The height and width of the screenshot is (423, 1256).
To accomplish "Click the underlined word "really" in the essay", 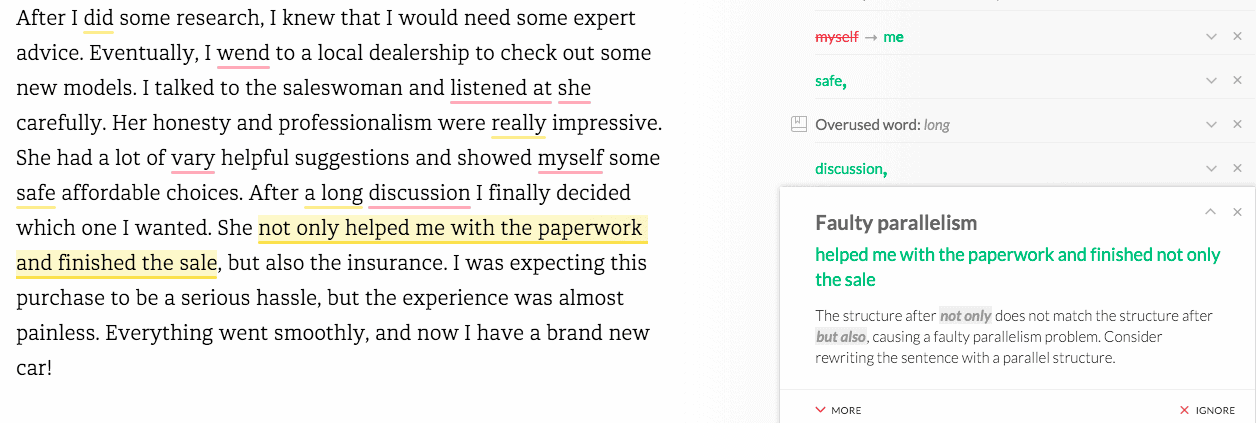I will click(x=518, y=123).
